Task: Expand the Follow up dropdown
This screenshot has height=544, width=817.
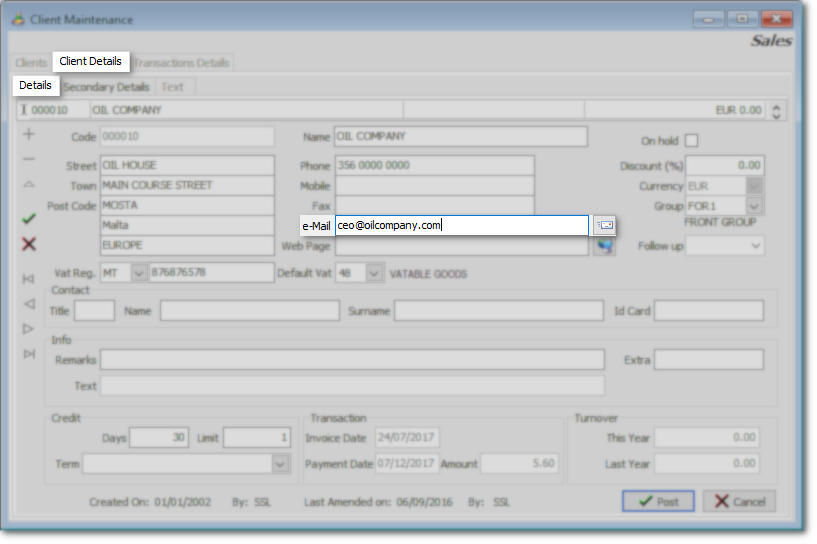Action: 754,246
